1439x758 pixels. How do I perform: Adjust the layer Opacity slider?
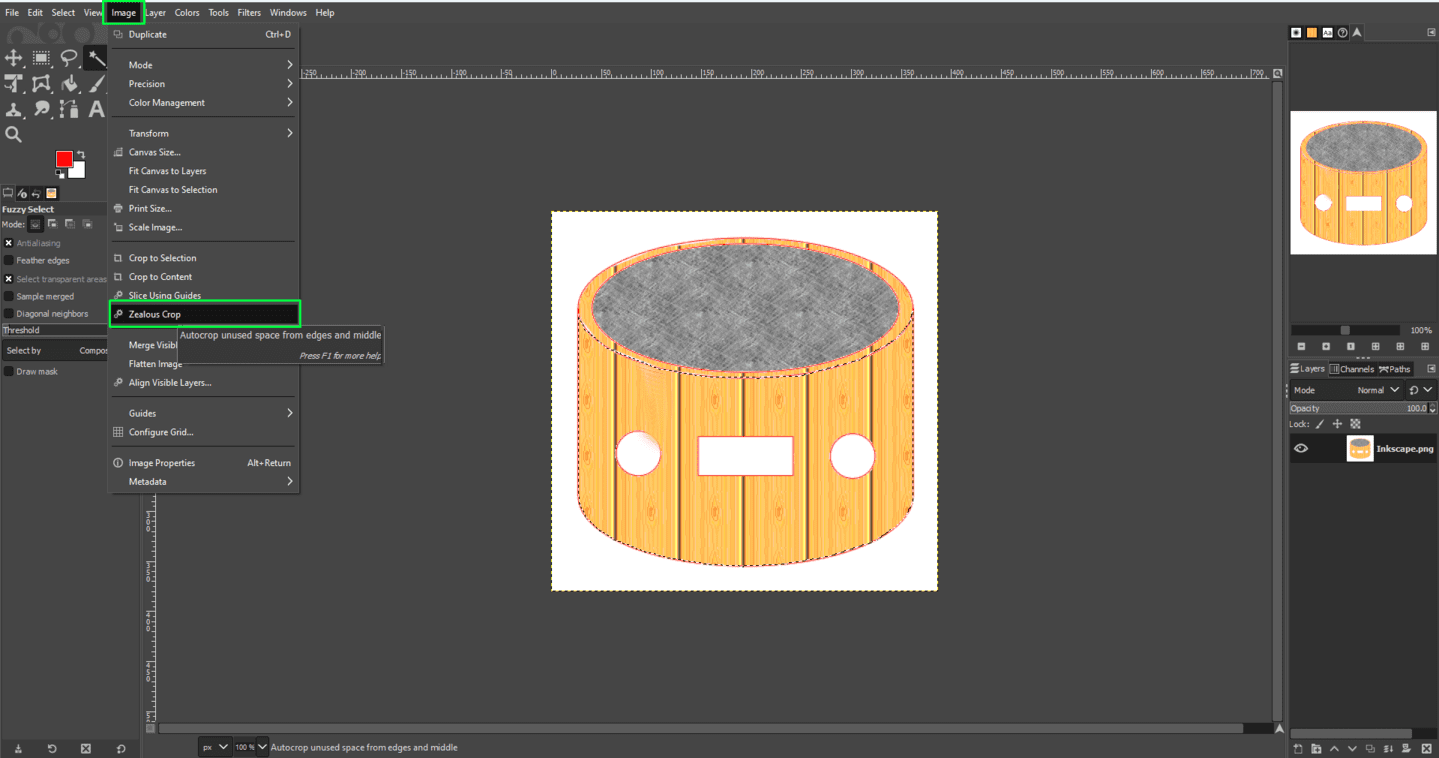pos(1363,408)
